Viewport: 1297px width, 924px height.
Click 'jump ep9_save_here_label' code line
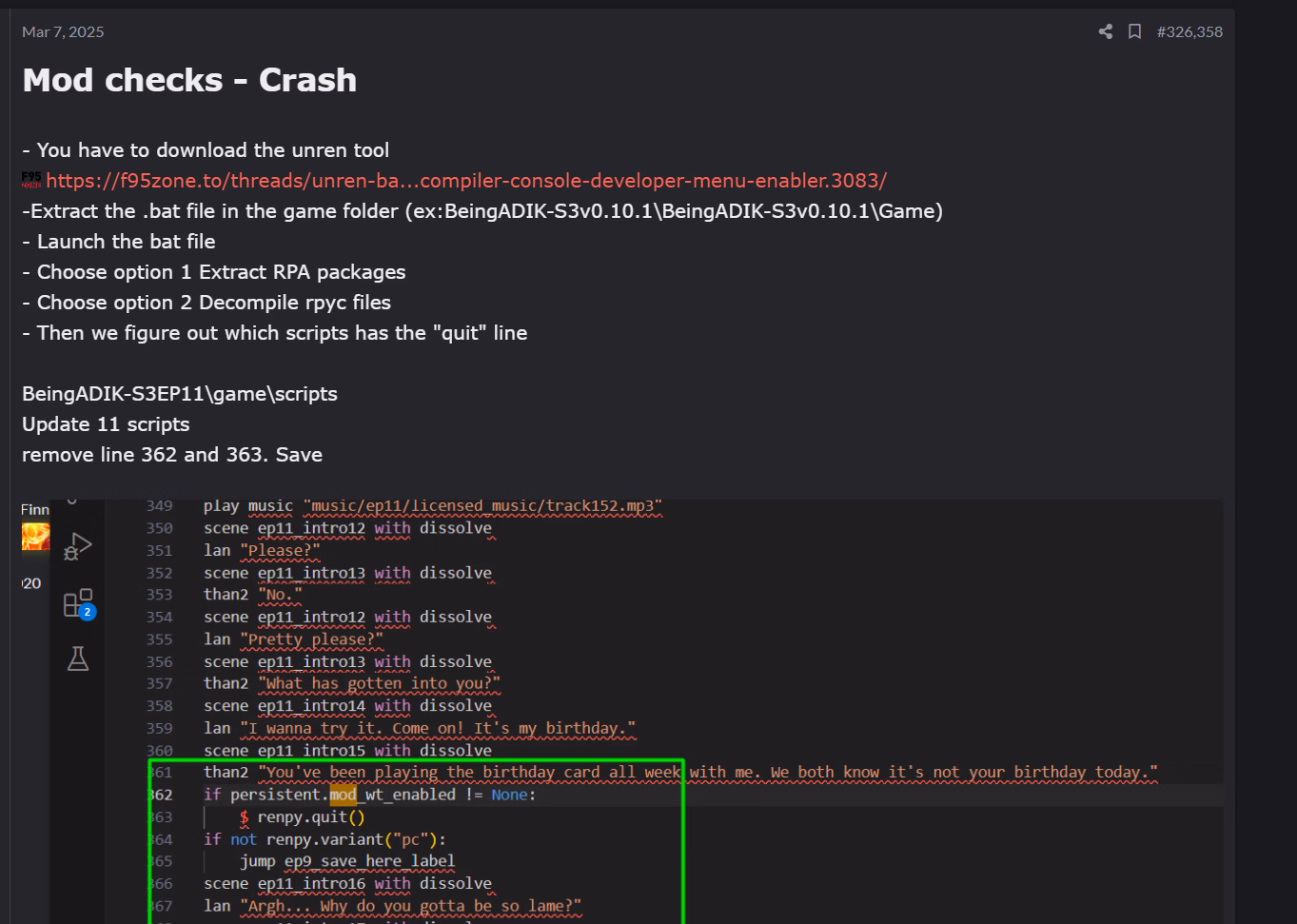347,861
